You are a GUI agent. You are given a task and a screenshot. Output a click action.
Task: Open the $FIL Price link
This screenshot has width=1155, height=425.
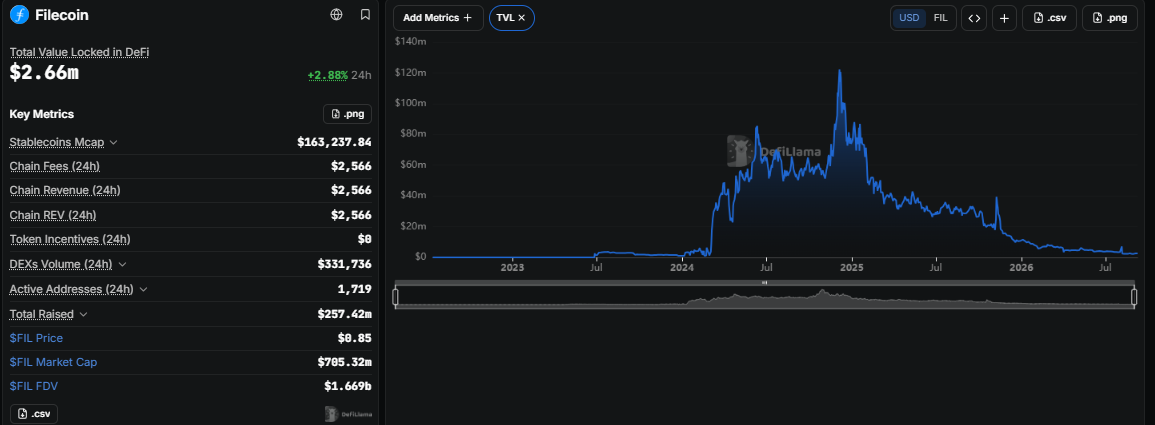tap(36, 338)
